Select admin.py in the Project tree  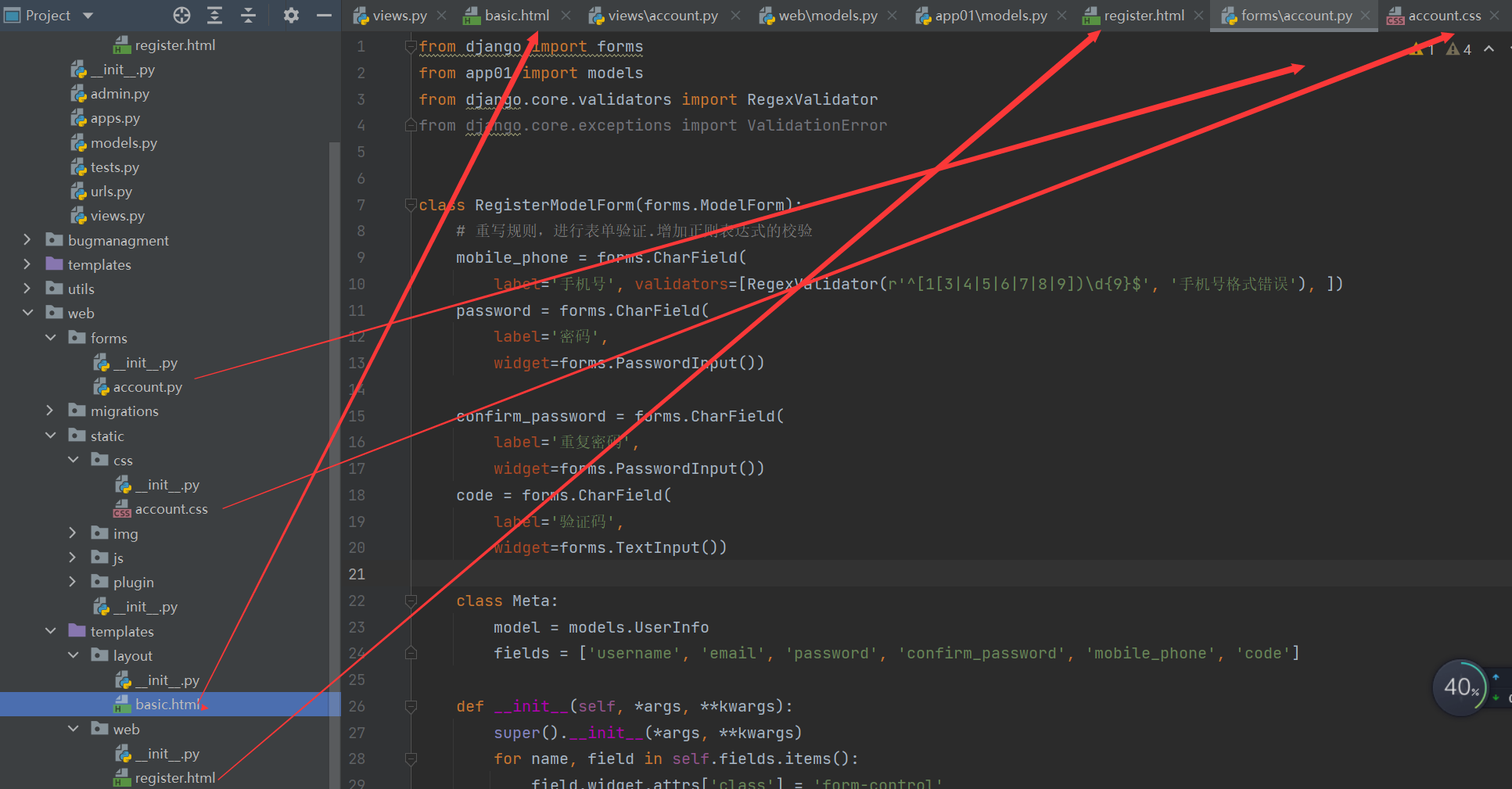coord(120,94)
